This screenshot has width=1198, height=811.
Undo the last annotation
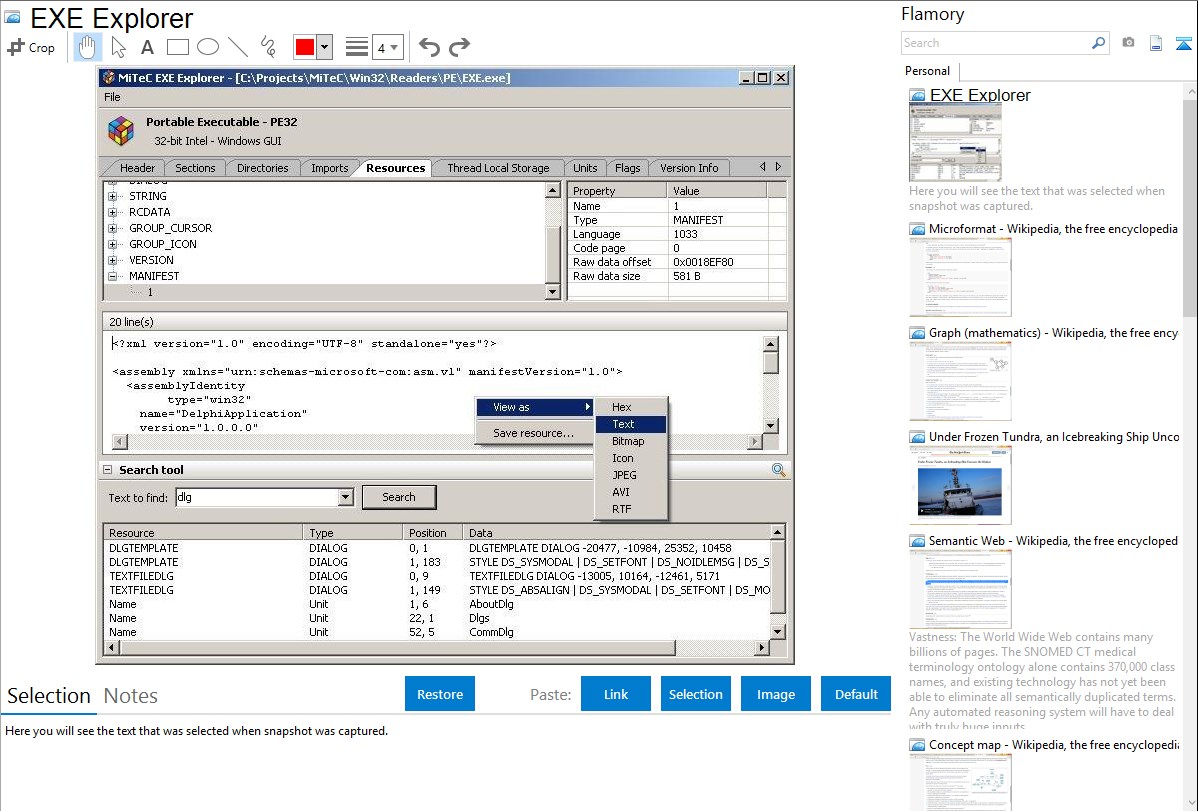[429, 47]
